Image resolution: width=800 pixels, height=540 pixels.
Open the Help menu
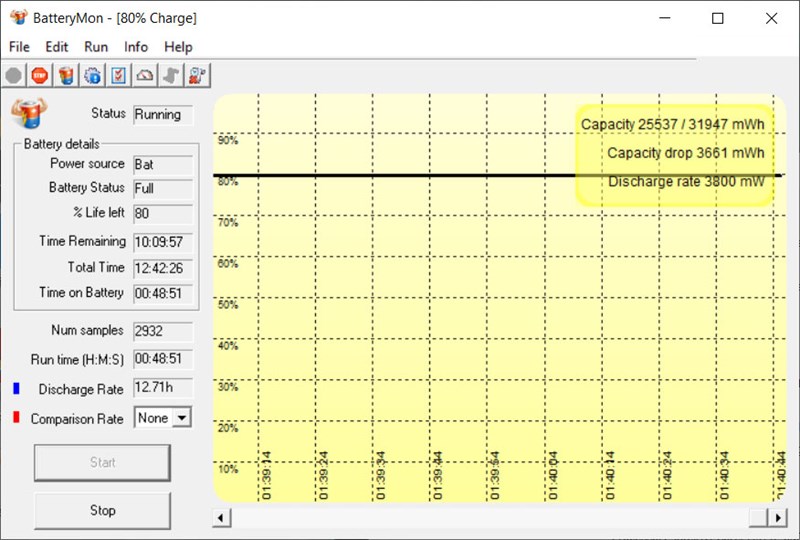(178, 47)
